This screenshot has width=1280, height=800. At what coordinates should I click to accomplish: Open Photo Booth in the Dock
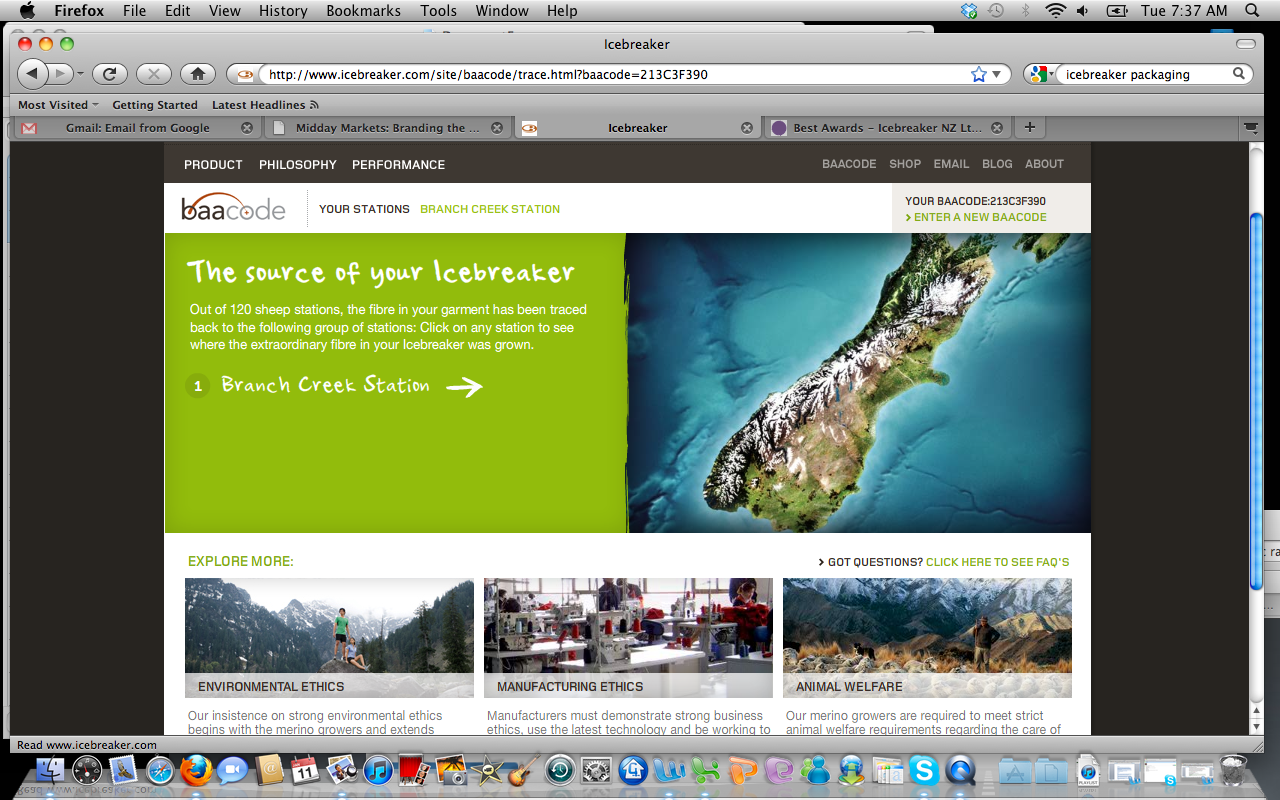coord(414,770)
